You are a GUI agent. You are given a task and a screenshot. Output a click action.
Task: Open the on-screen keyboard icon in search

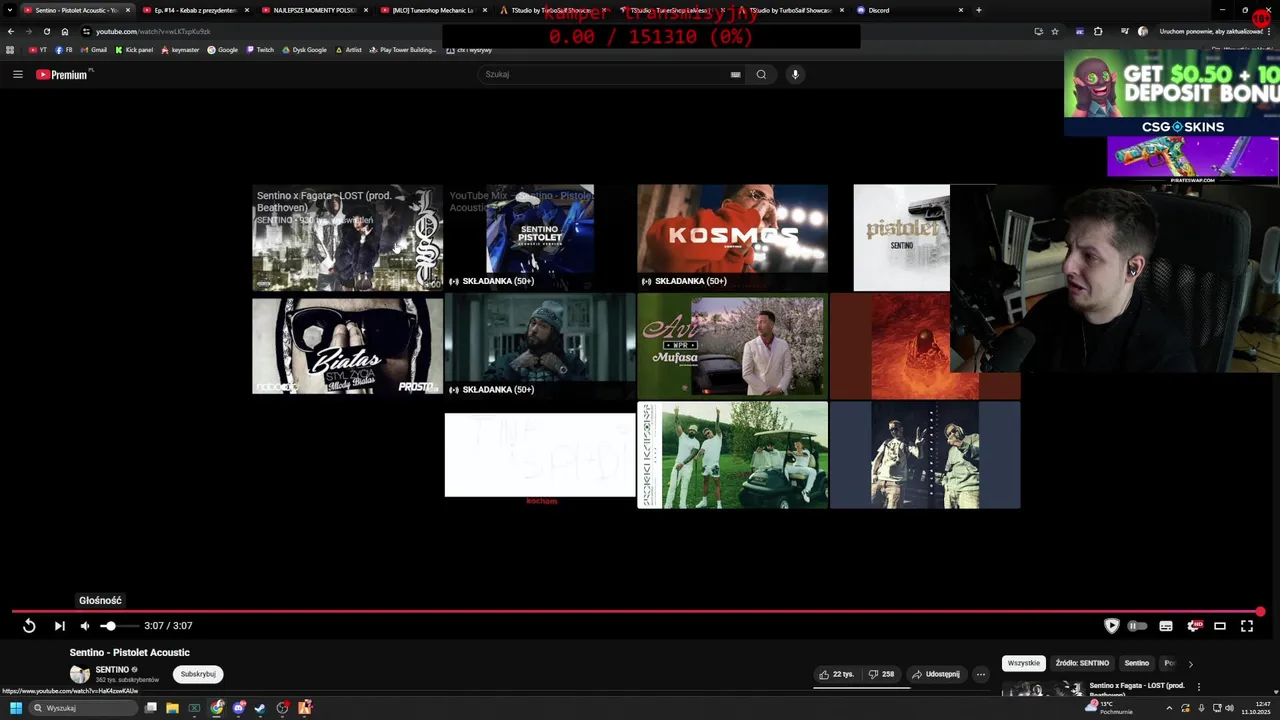[x=735, y=74]
